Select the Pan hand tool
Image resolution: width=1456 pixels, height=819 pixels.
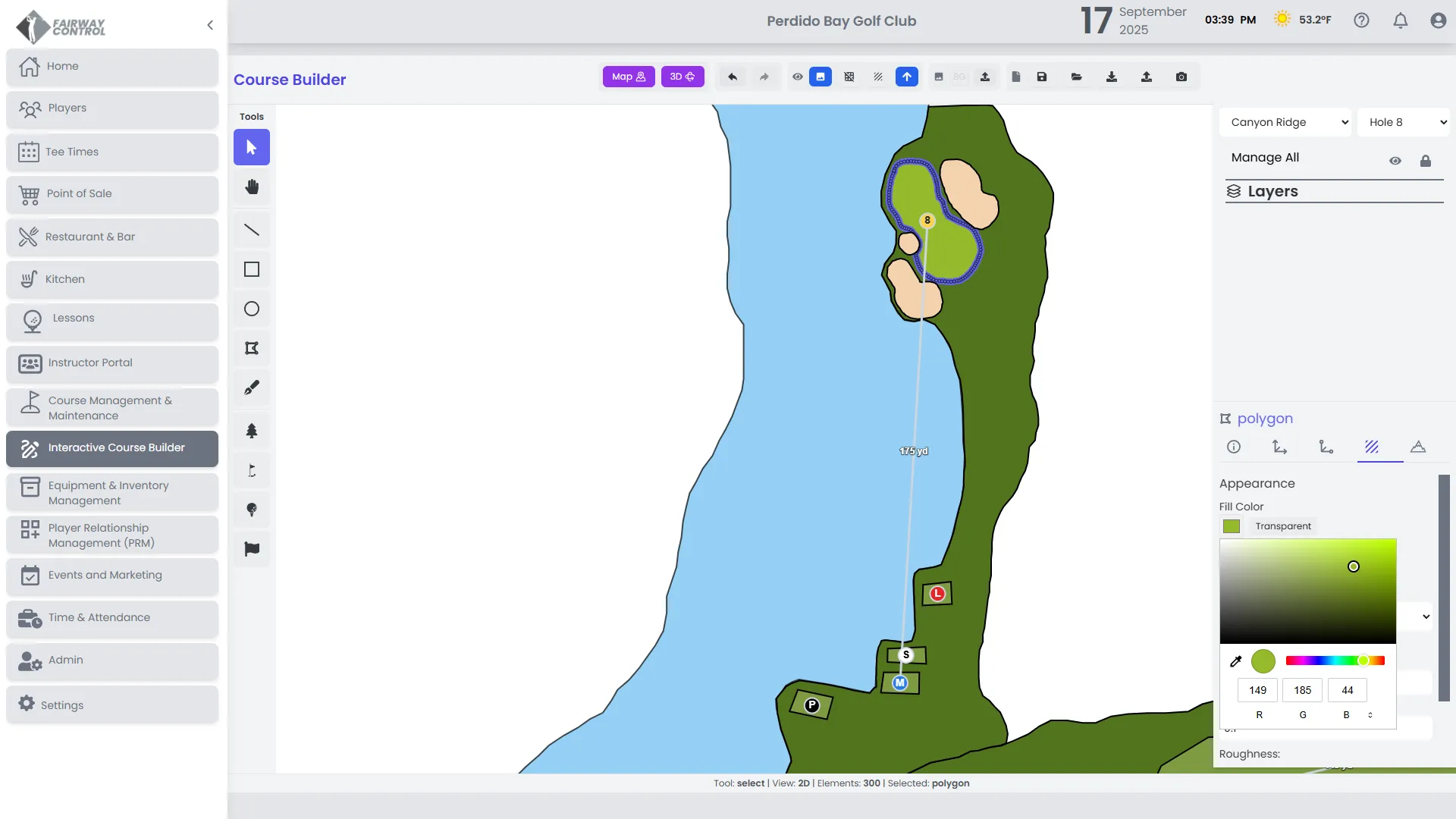(x=252, y=187)
